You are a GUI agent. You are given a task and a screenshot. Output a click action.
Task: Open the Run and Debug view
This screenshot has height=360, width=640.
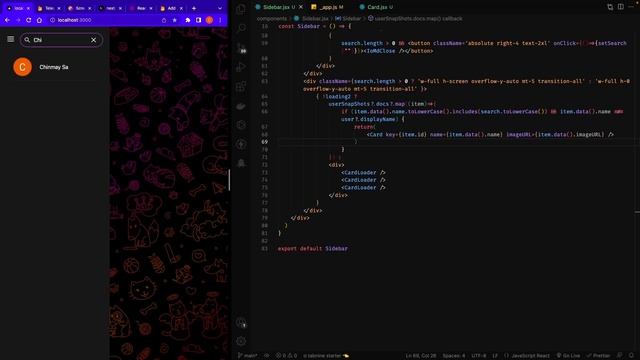click(241, 67)
